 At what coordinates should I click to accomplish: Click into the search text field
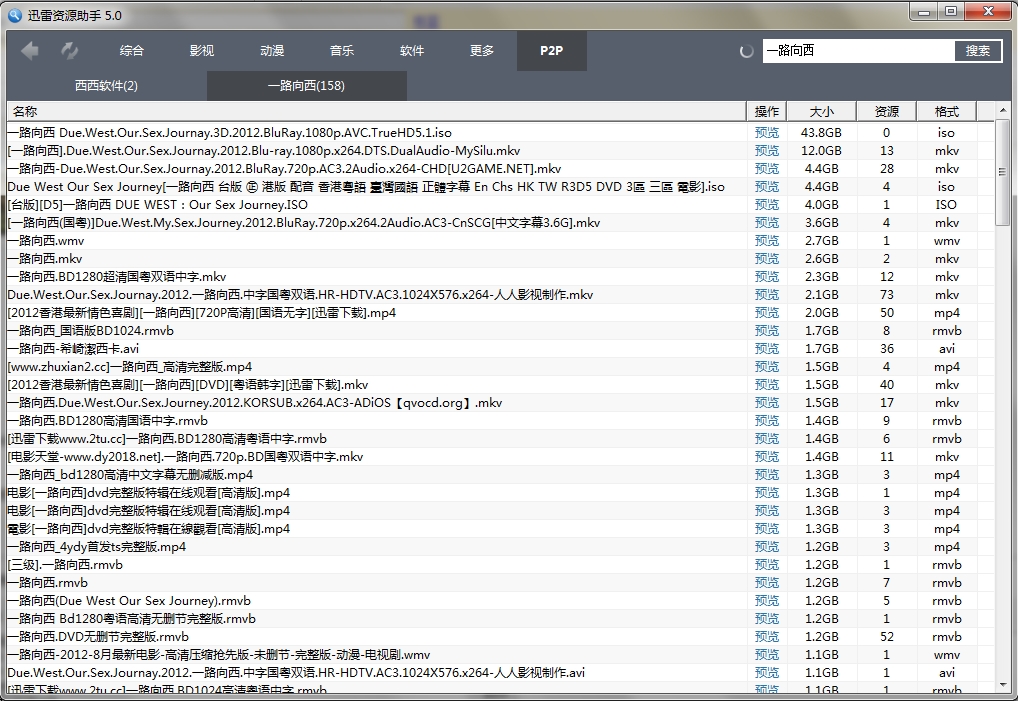857,51
